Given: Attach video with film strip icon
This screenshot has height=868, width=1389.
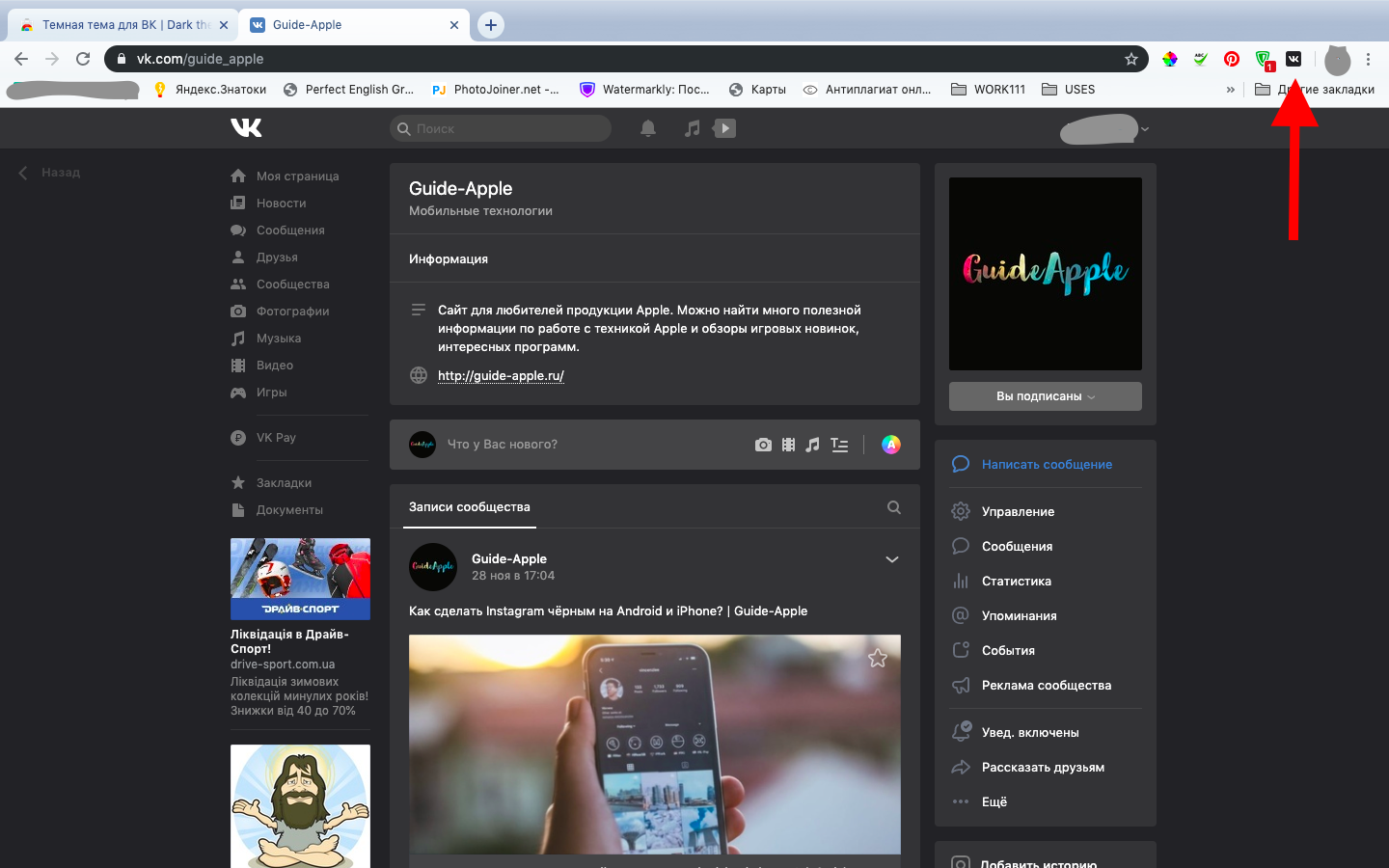Looking at the screenshot, I should [x=788, y=445].
